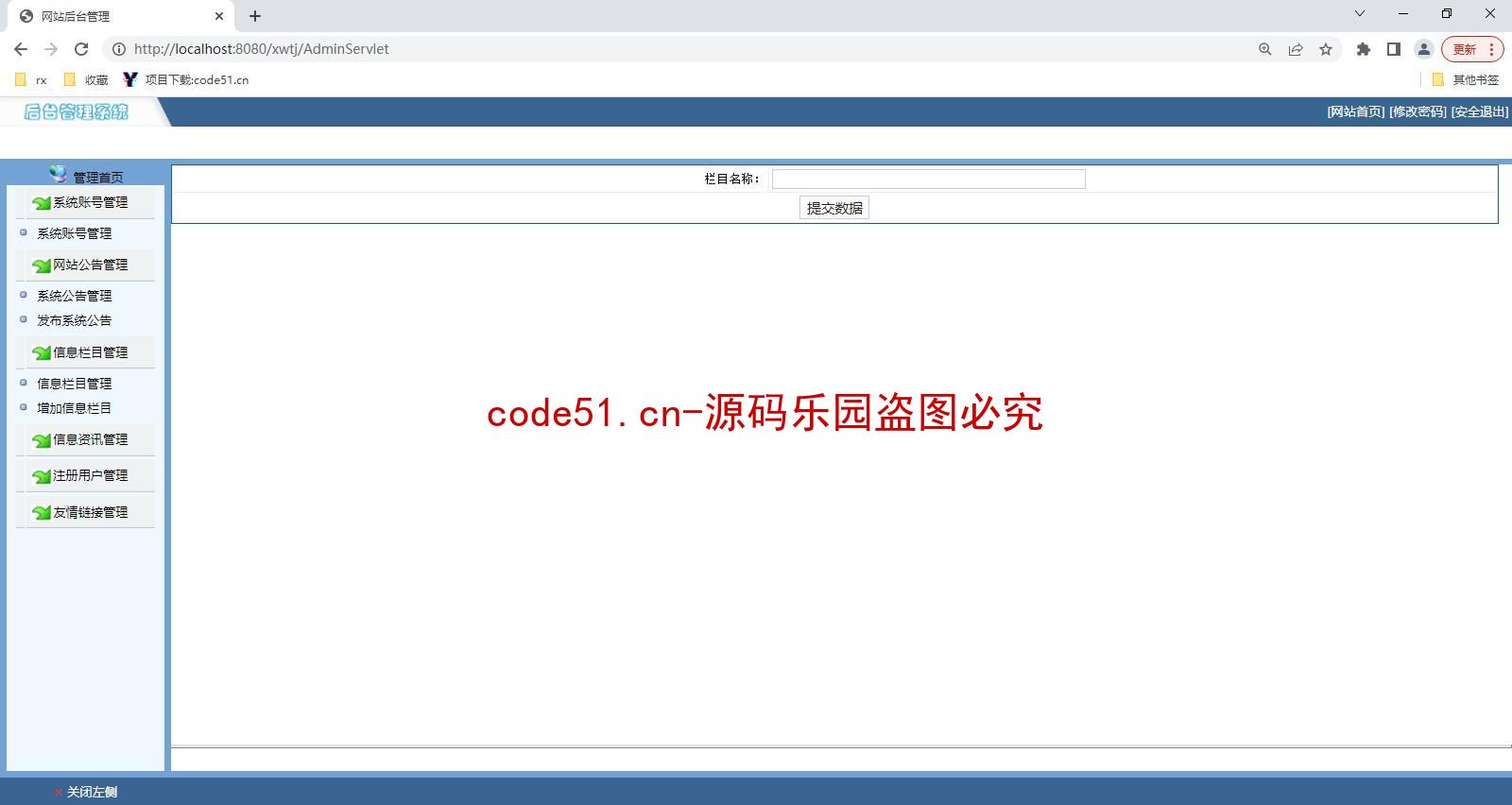This screenshot has width=1512, height=805.
Task: Open the 系统账号管理 submenu item
Action: (x=74, y=233)
